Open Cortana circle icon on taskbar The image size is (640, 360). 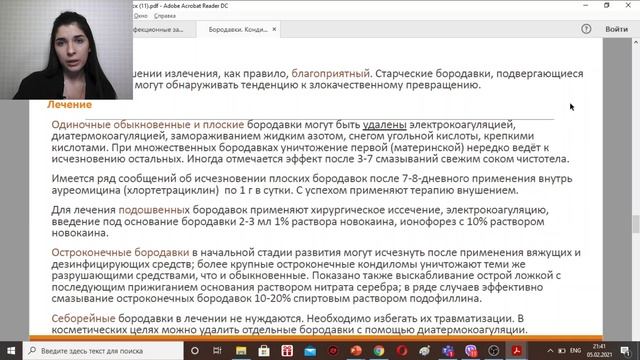(x=195, y=351)
